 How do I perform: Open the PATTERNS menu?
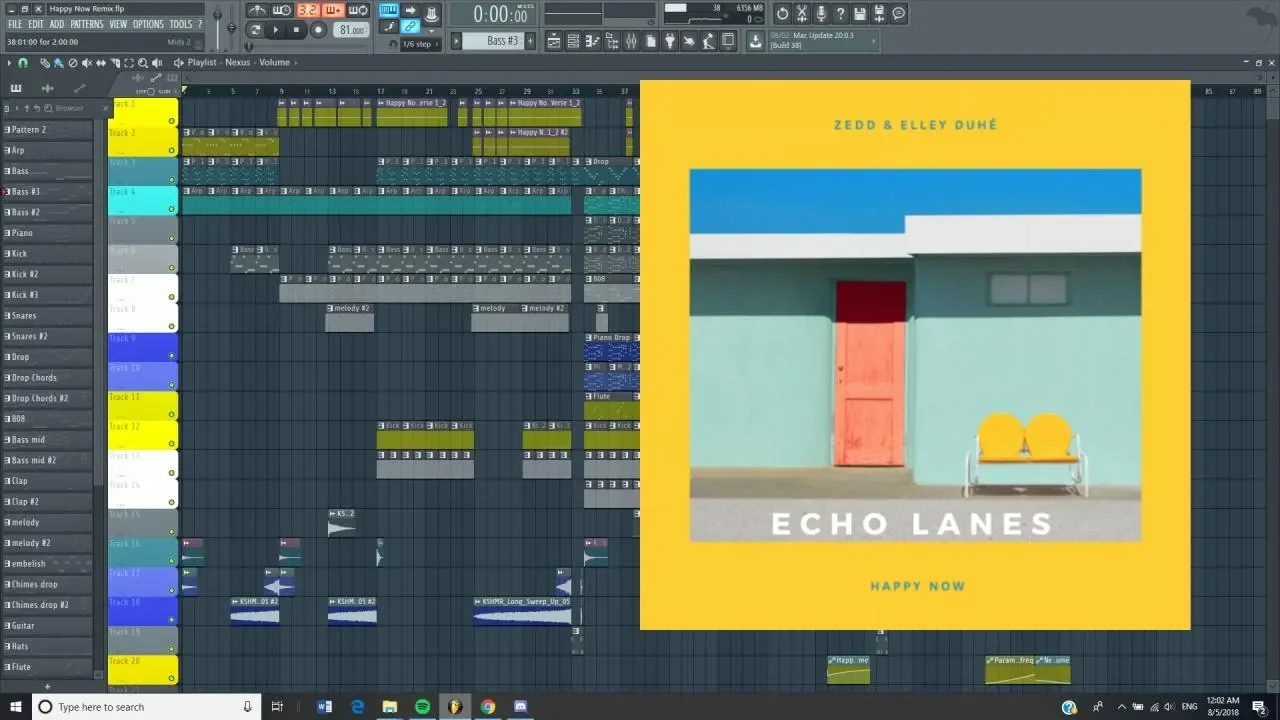pos(87,24)
